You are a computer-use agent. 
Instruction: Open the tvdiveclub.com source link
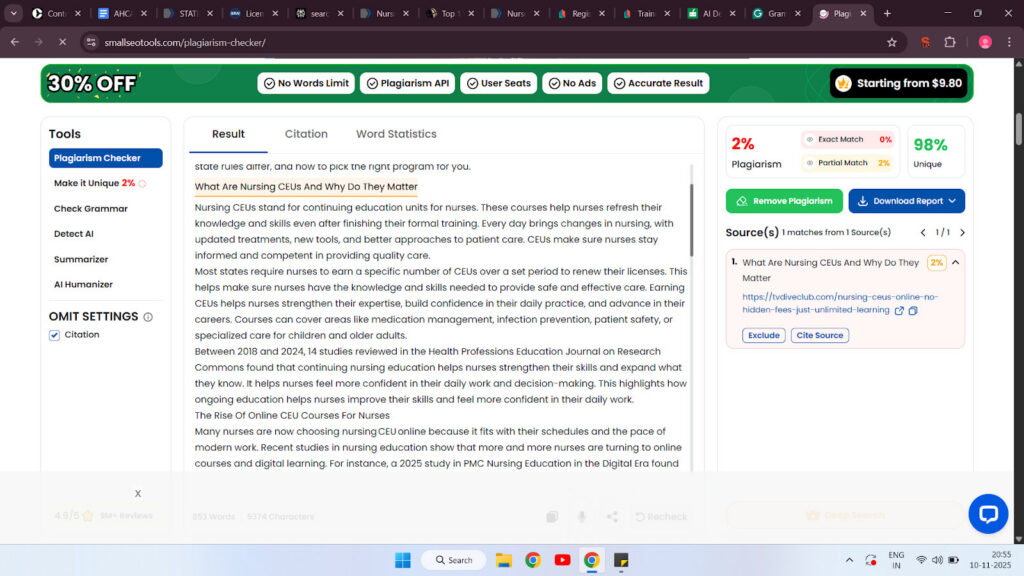click(x=825, y=303)
